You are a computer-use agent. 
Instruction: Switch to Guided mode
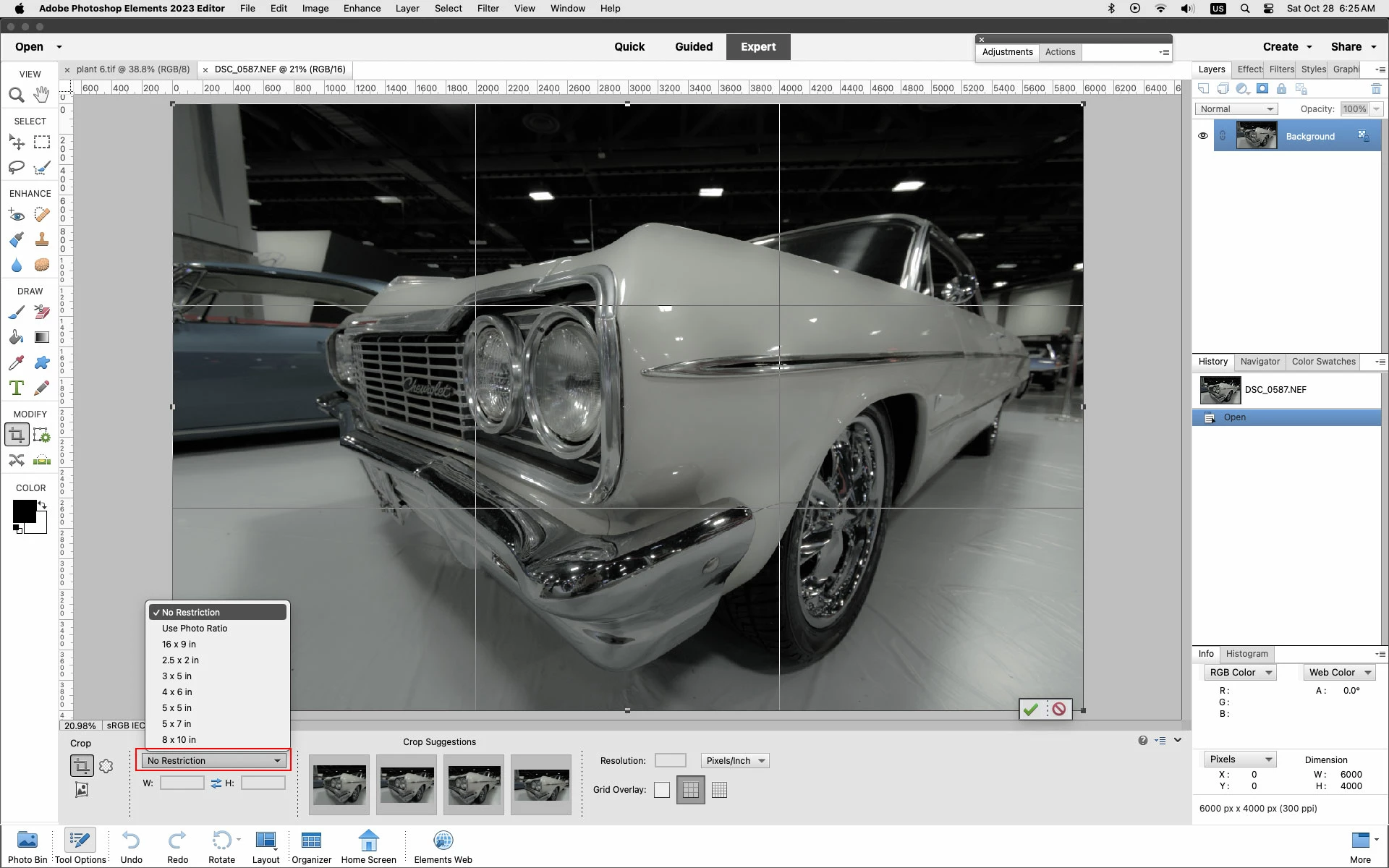click(x=693, y=47)
